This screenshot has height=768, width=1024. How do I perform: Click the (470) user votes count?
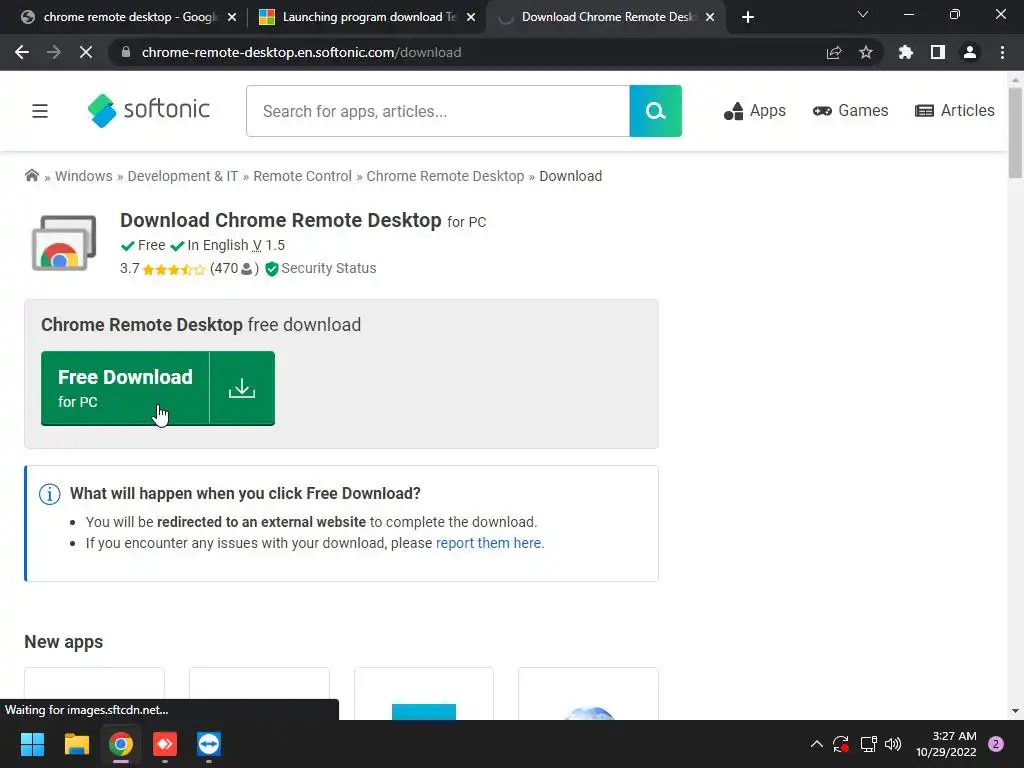click(x=234, y=268)
